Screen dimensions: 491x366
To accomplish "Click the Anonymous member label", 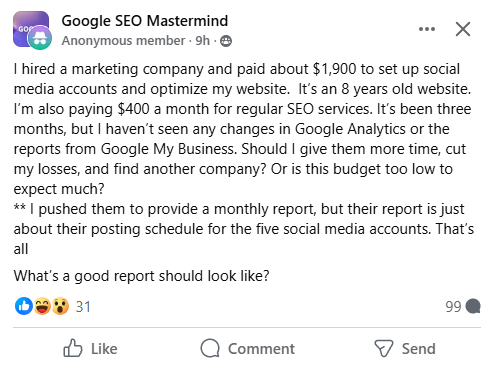I will coord(123,41).
